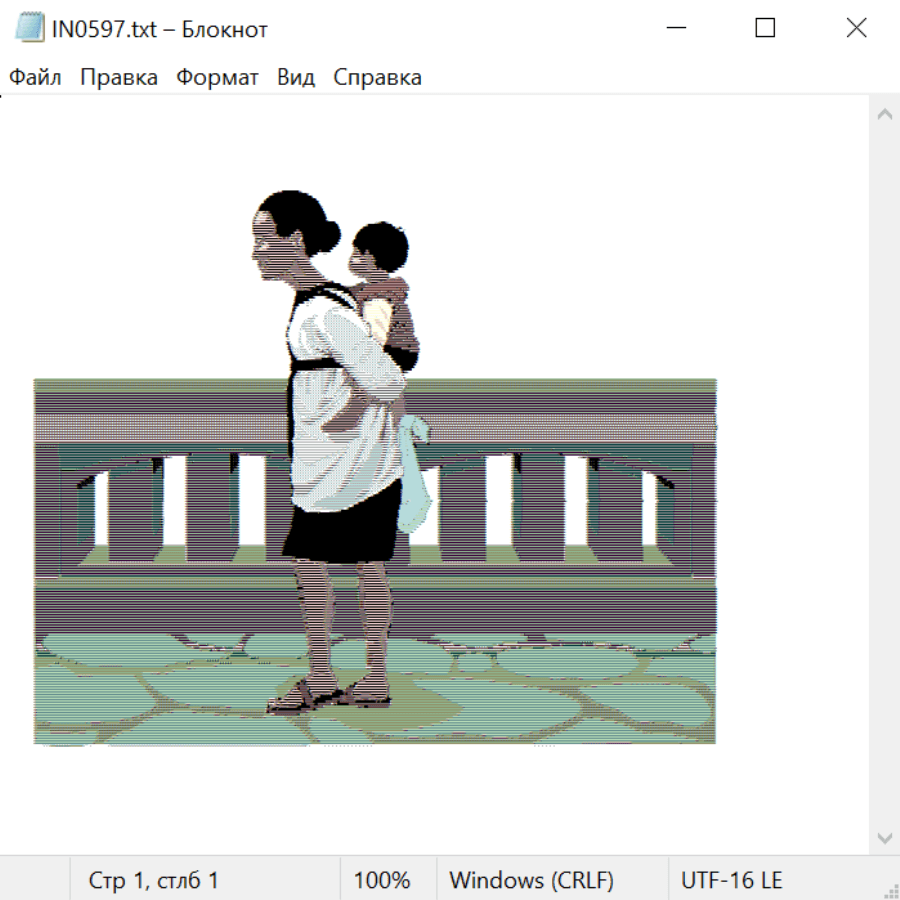Click the 100% zoom level in status bar
Viewport: 900px width, 900px height.
coord(382,880)
